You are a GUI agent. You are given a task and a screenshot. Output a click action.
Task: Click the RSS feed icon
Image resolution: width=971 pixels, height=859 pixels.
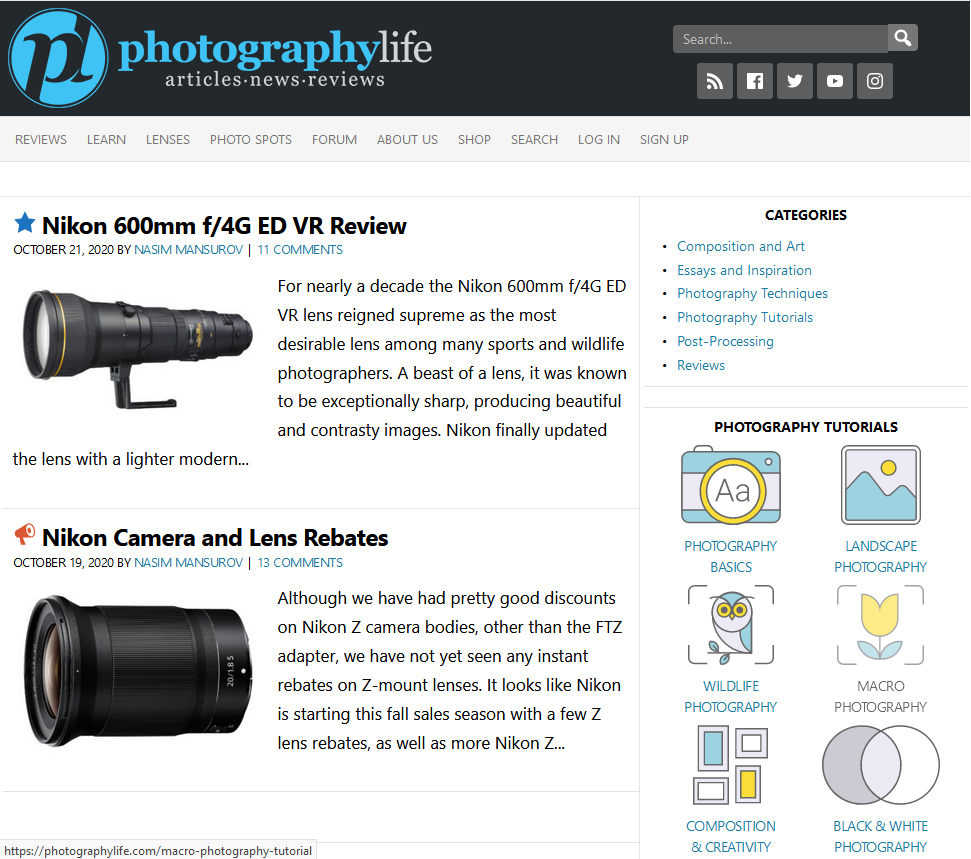click(x=715, y=81)
